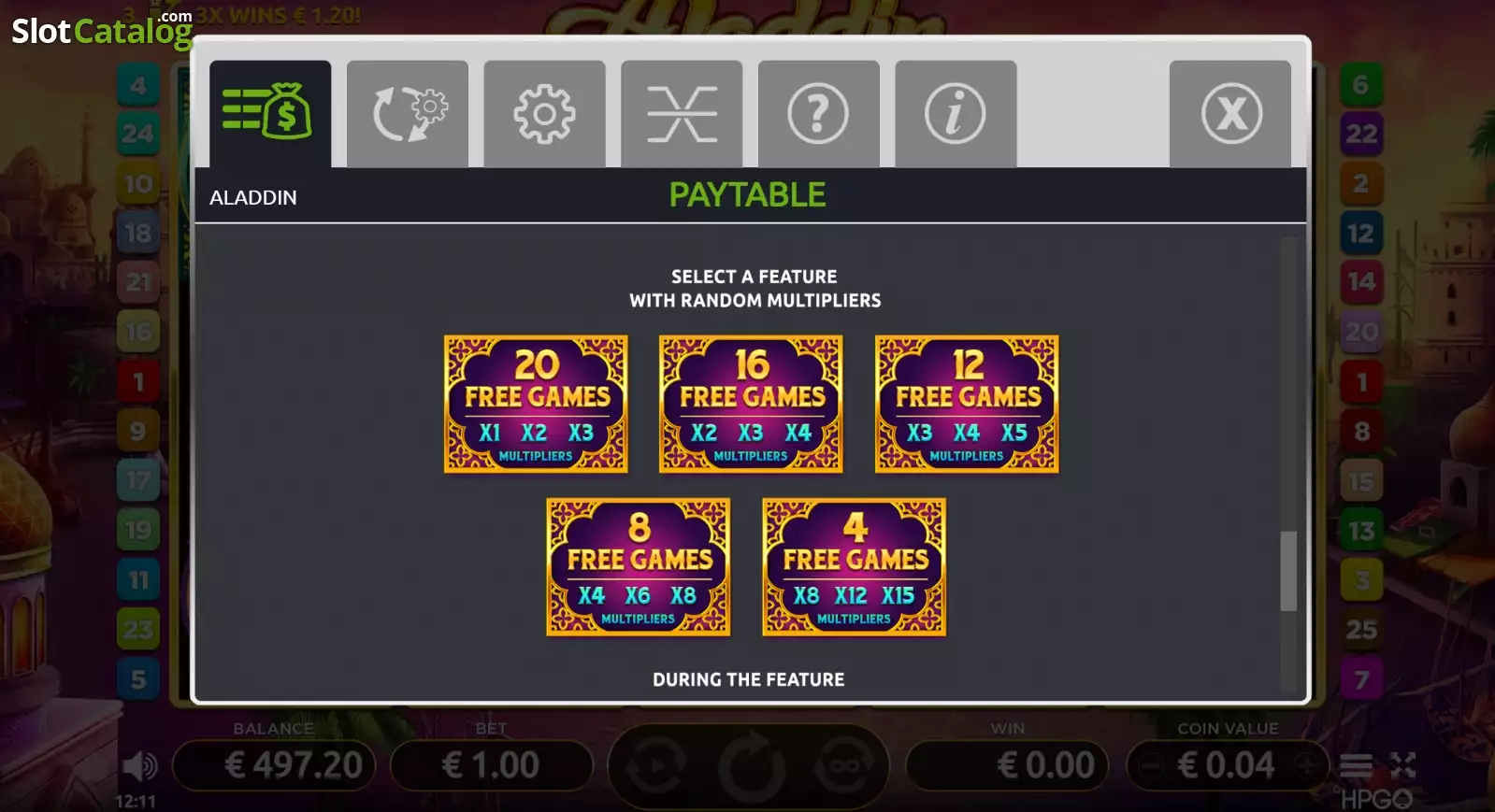
Task: Select the 20 Free Games feature card
Action: tap(536, 404)
